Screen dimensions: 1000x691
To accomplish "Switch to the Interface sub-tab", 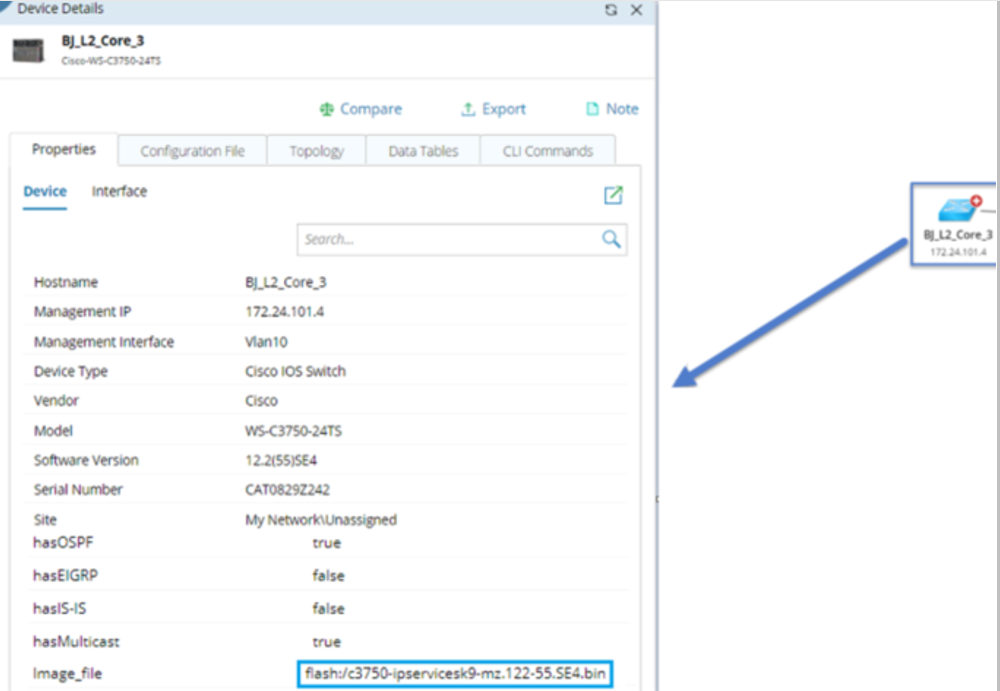I will [x=119, y=192].
